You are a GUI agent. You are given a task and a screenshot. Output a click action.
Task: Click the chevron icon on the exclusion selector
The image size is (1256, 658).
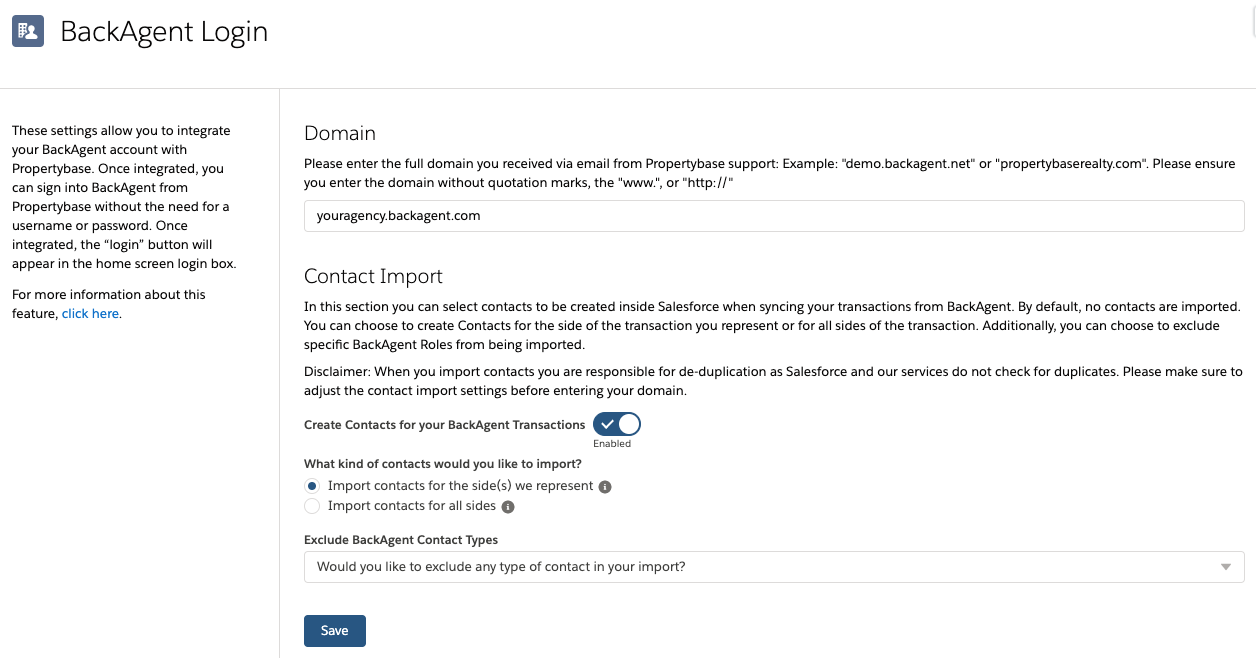pyautogui.click(x=1226, y=567)
